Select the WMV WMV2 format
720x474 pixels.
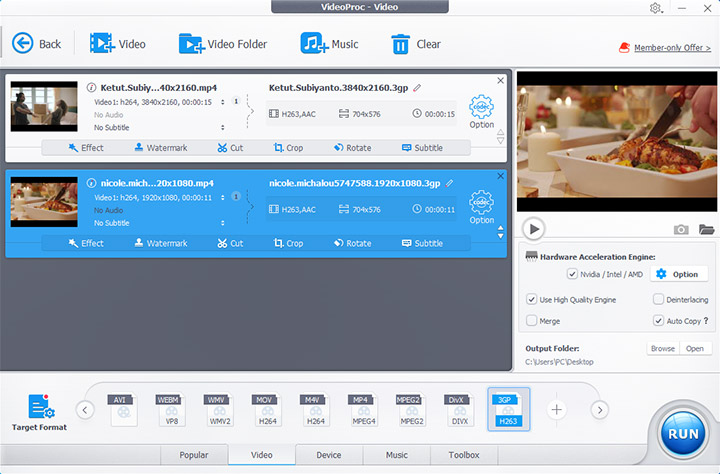tap(219, 409)
